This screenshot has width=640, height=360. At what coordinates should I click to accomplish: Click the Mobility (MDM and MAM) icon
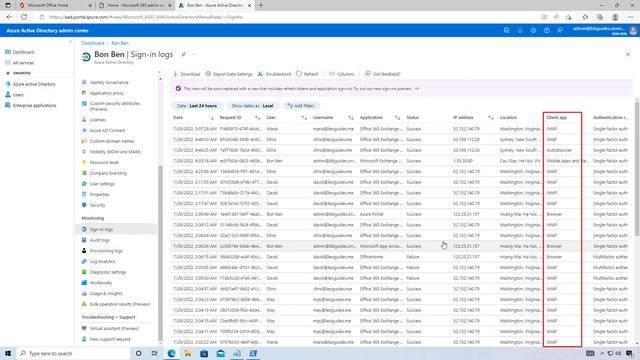pyautogui.click(x=84, y=151)
